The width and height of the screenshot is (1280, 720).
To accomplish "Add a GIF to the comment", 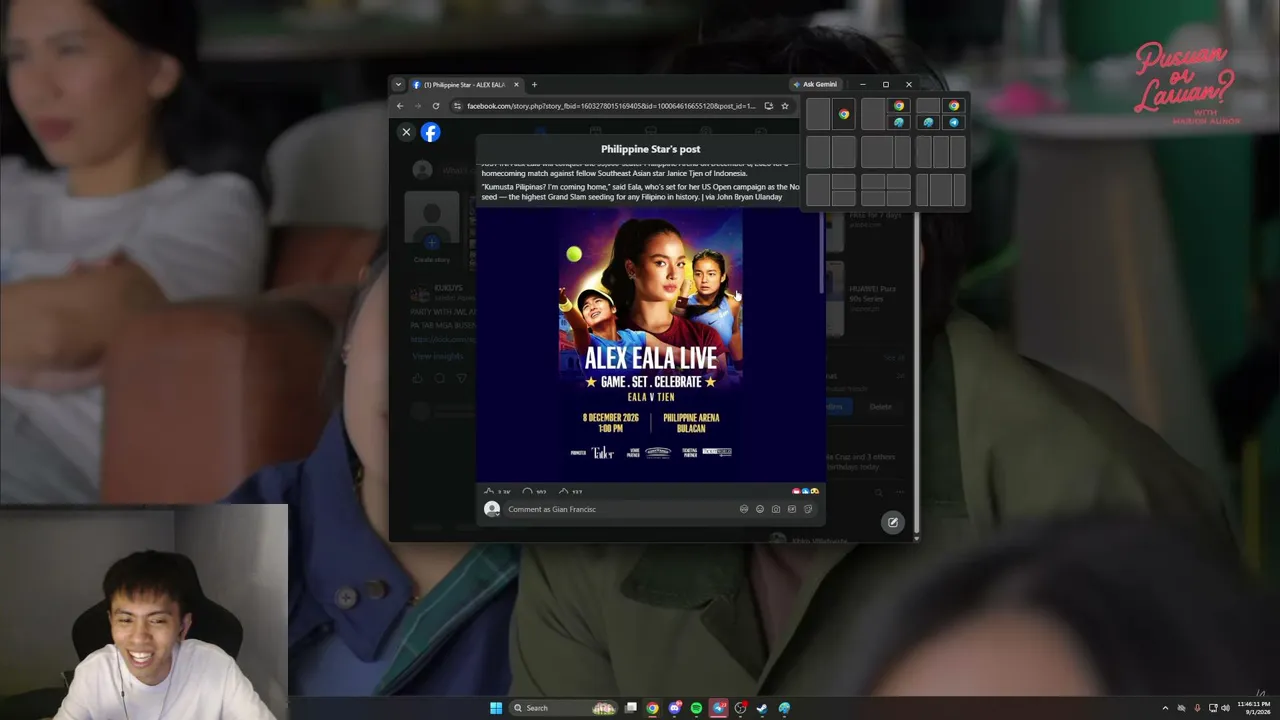I will [792, 509].
